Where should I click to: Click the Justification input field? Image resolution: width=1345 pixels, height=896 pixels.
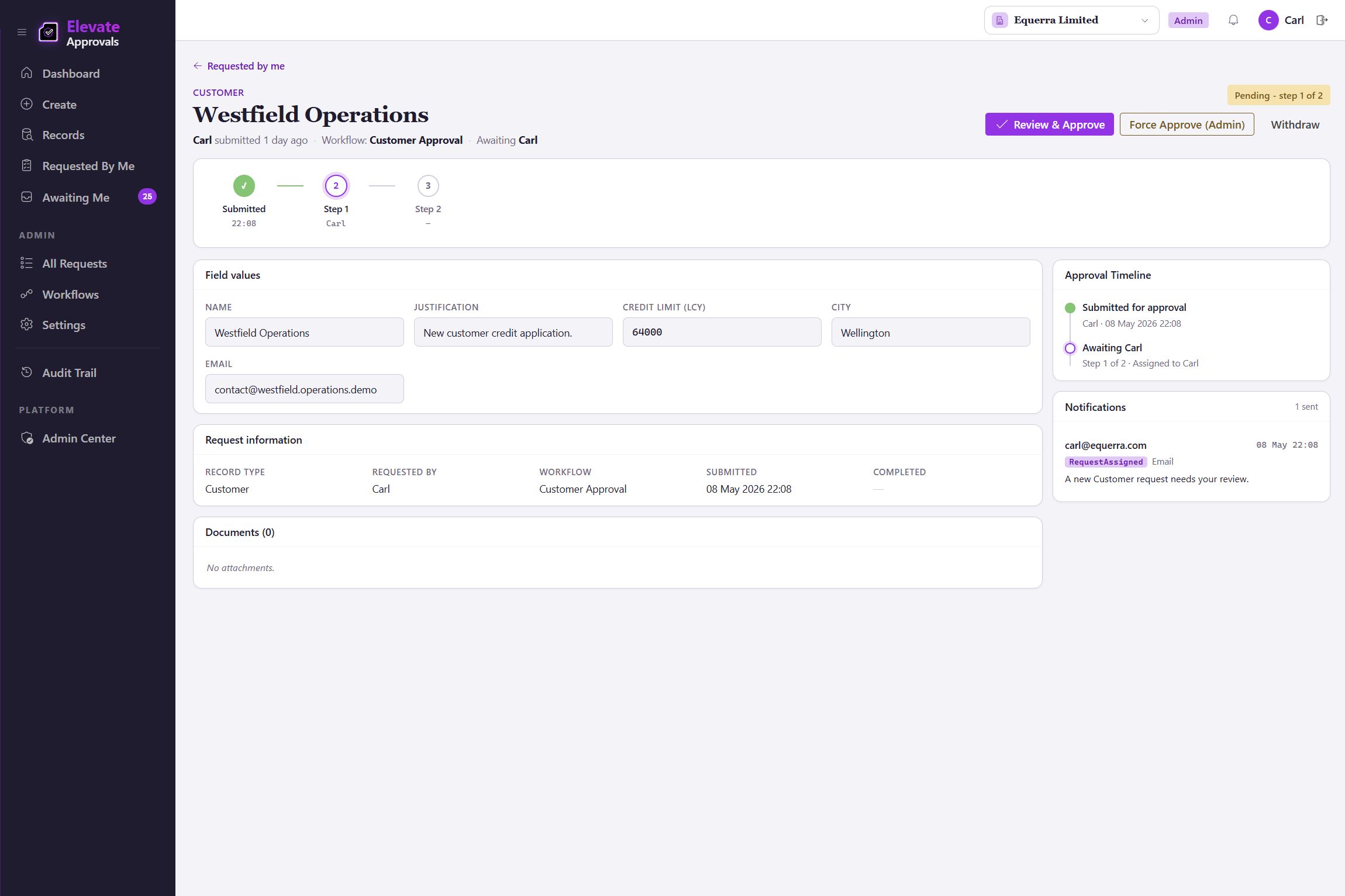coord(513,332)
